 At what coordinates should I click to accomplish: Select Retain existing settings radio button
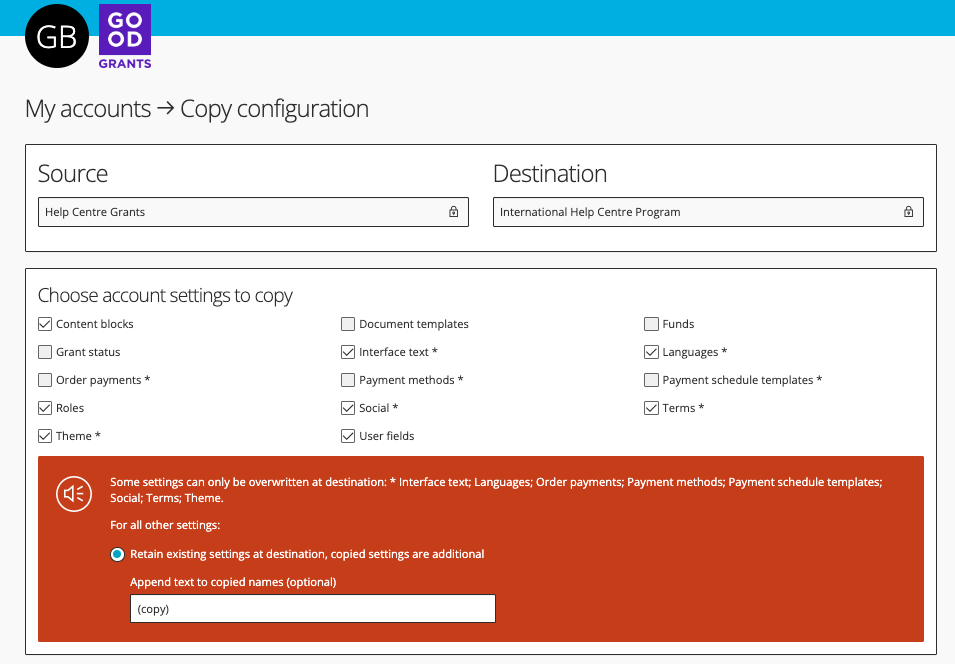[118, 554]
